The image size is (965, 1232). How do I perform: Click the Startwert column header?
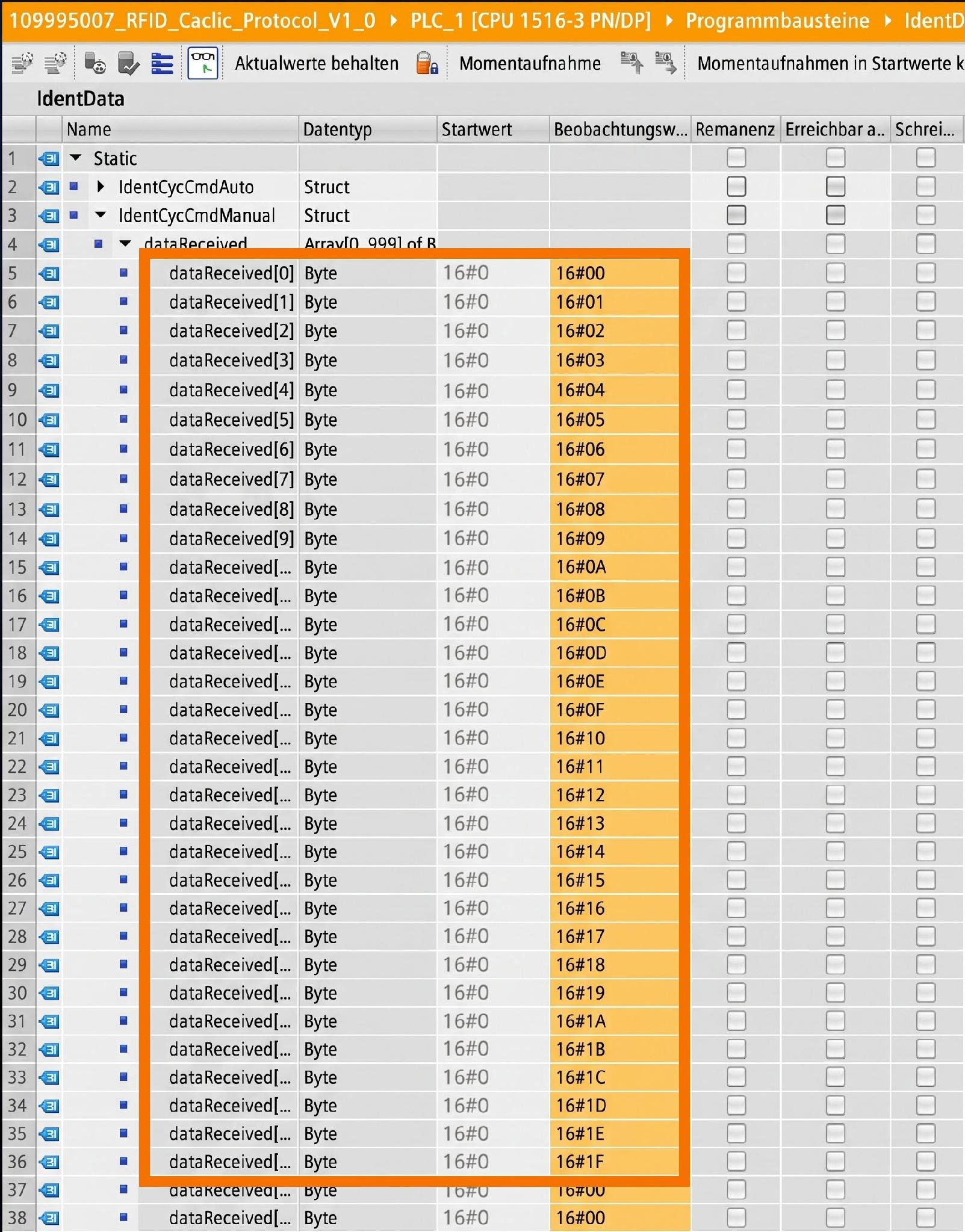click(x=493, y=129)
